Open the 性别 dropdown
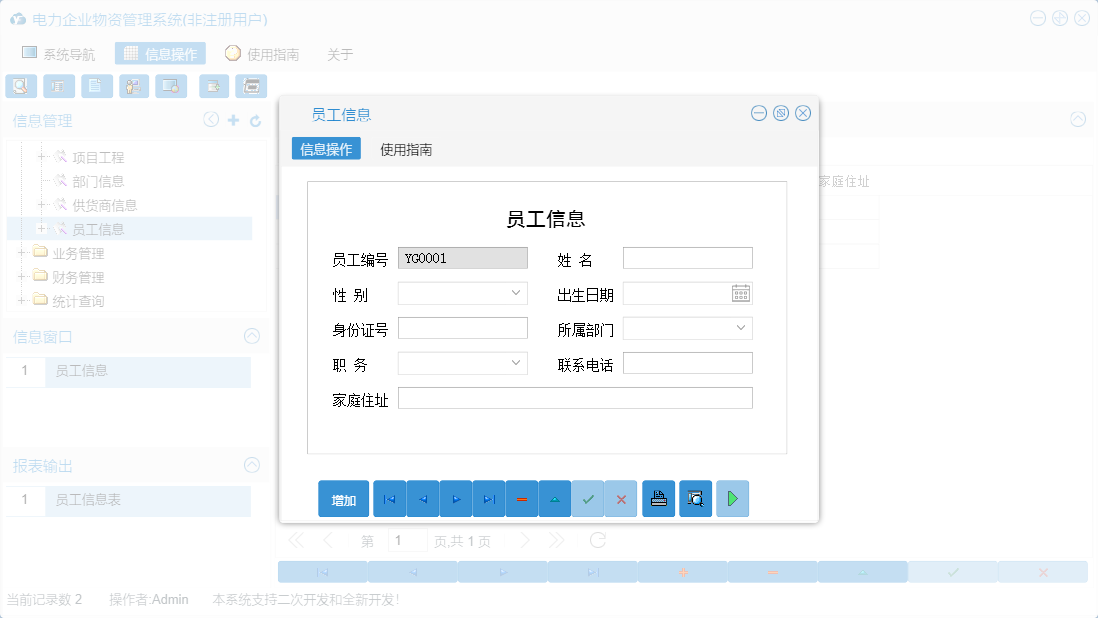 pos(517,293)
